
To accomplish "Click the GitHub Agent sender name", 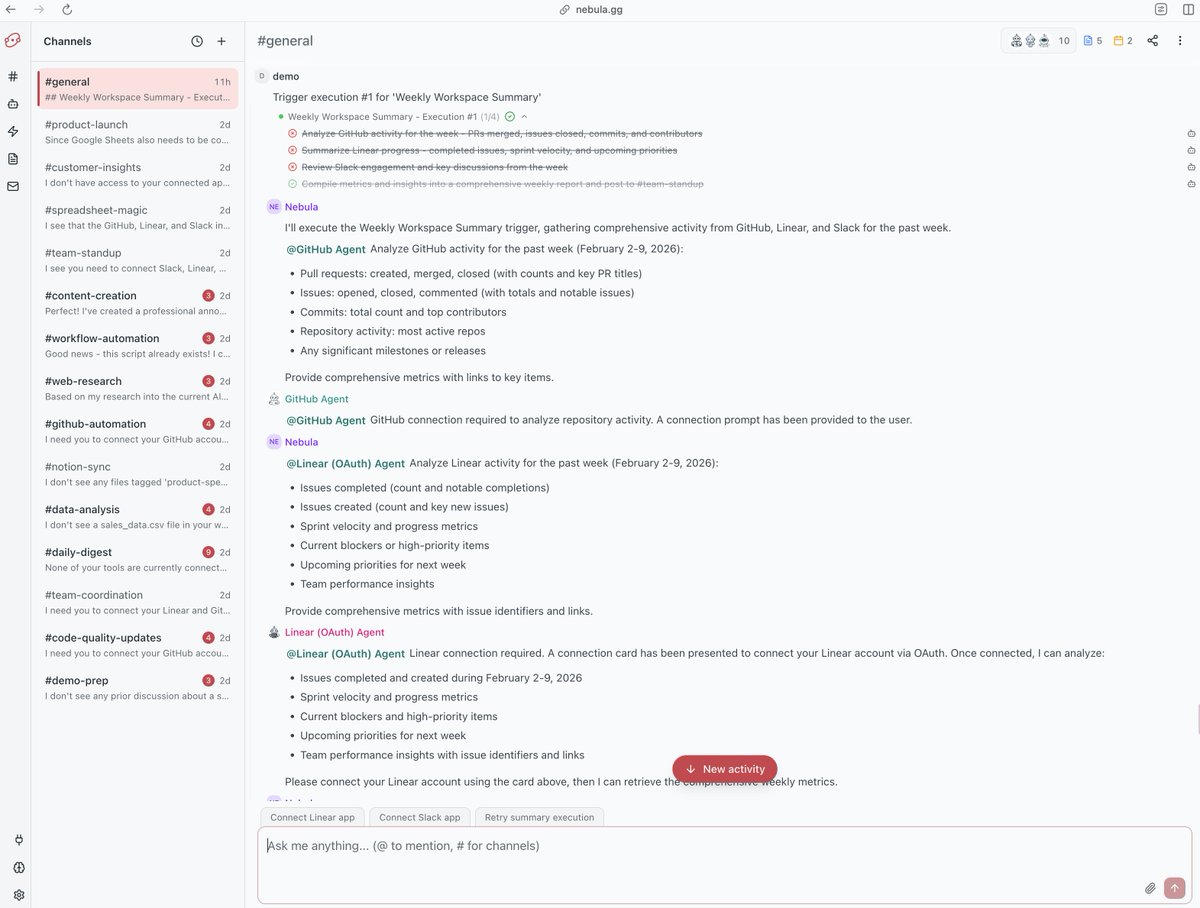I will (x=317, y=399).
